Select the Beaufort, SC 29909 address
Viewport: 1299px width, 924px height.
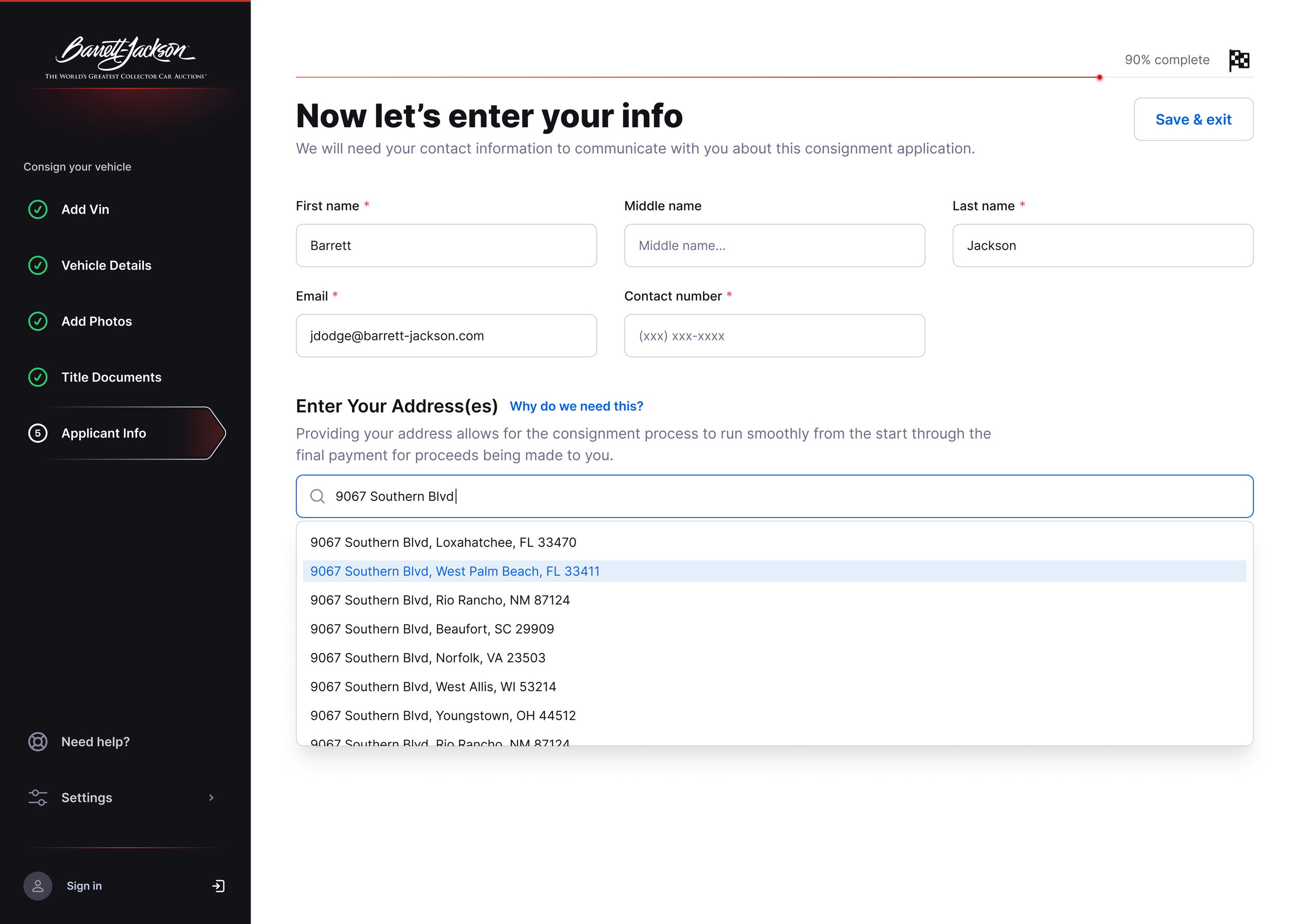[775, 629]
